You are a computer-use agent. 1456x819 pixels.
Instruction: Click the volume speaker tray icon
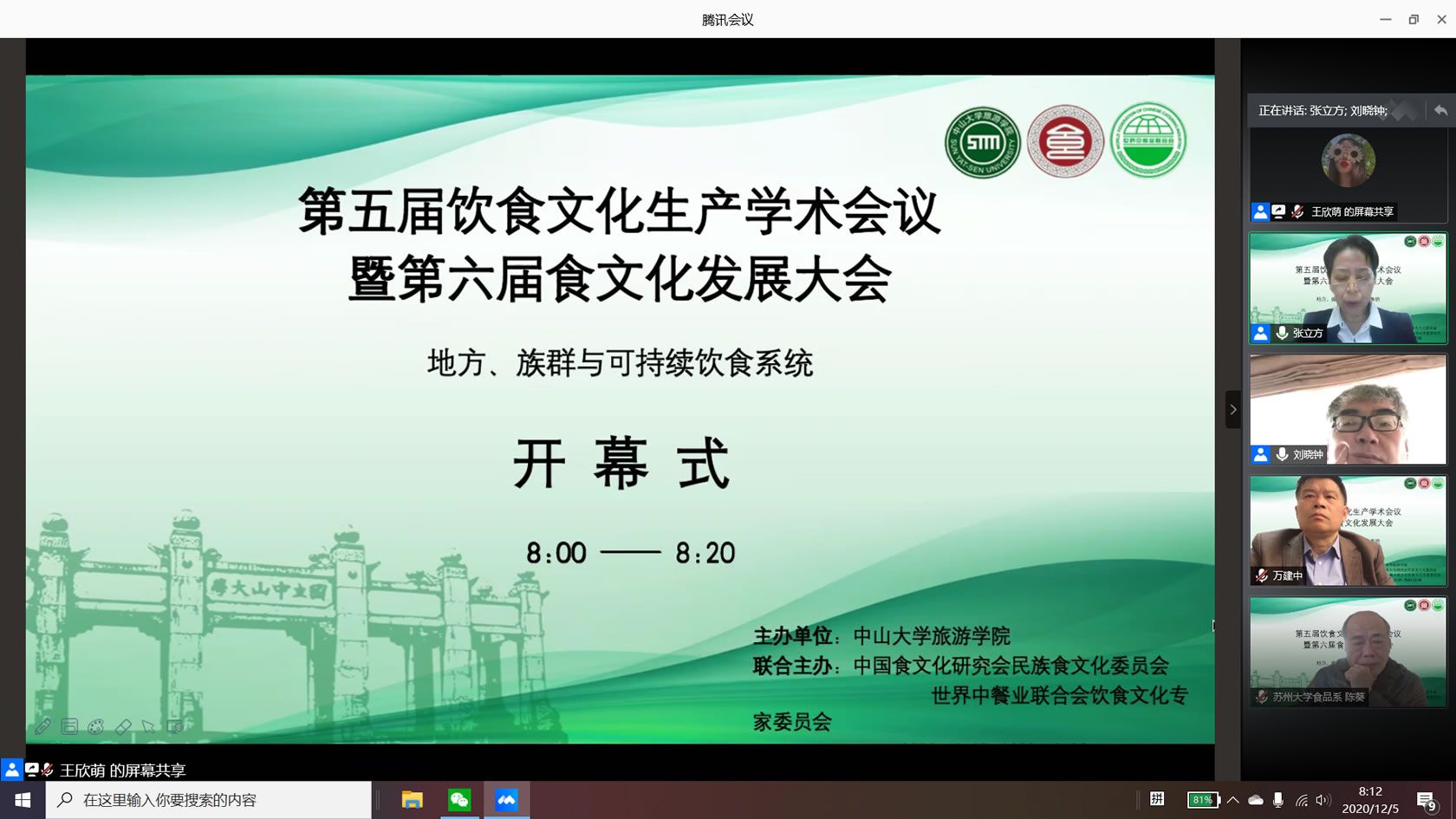[x=1323, y=800]
